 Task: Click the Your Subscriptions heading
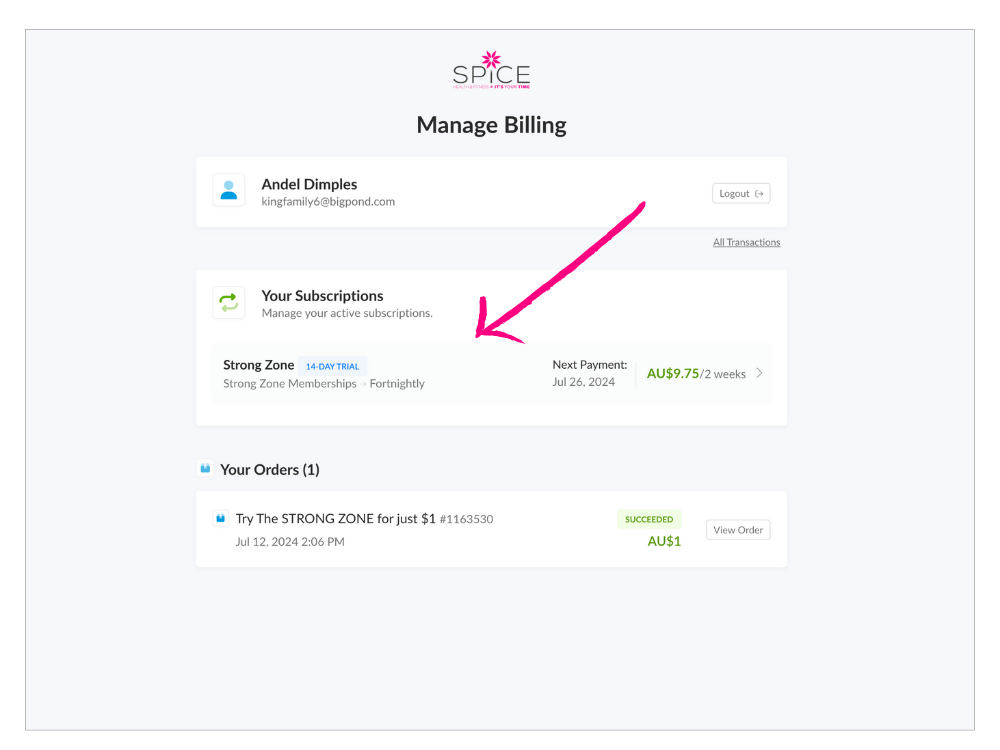point(322,296)
